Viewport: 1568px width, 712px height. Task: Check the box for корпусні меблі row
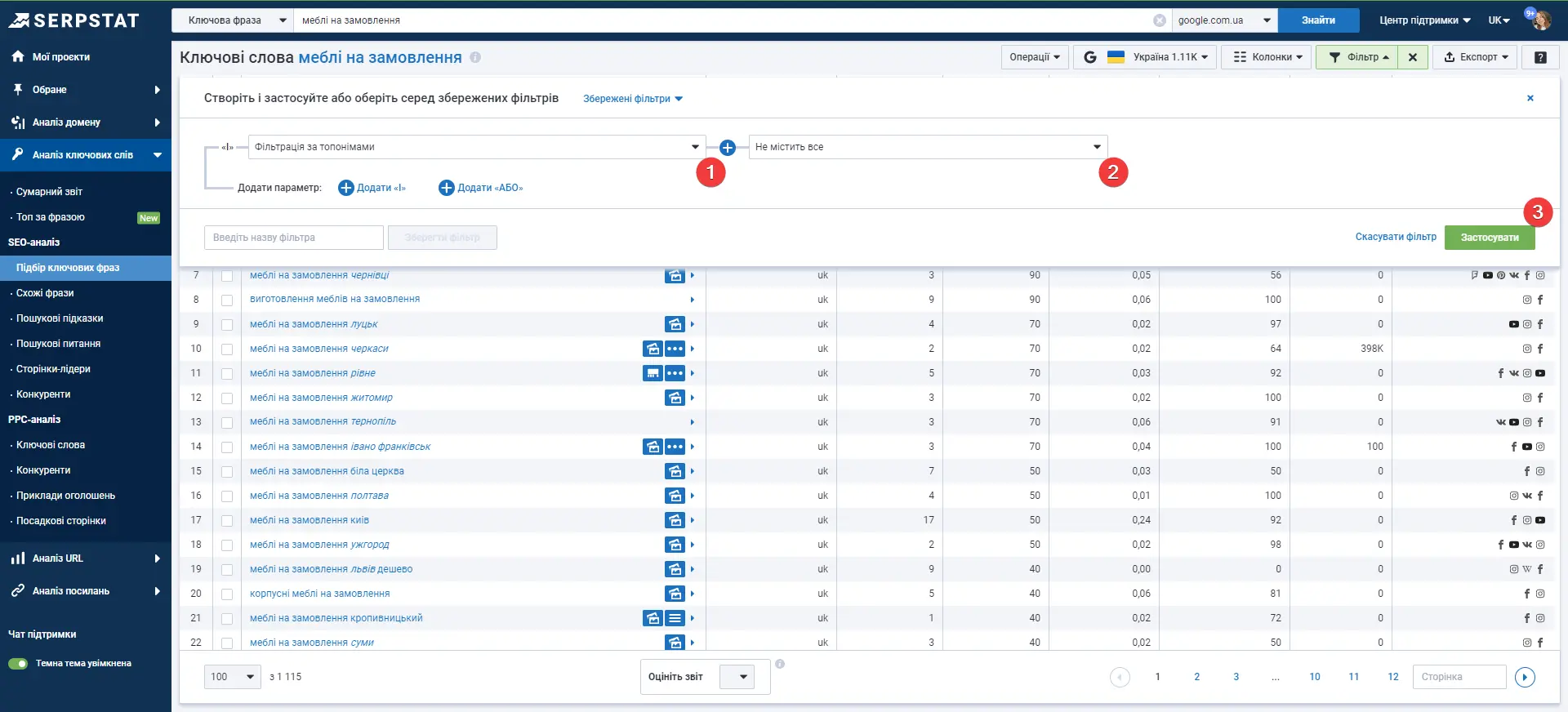(227, 594)
